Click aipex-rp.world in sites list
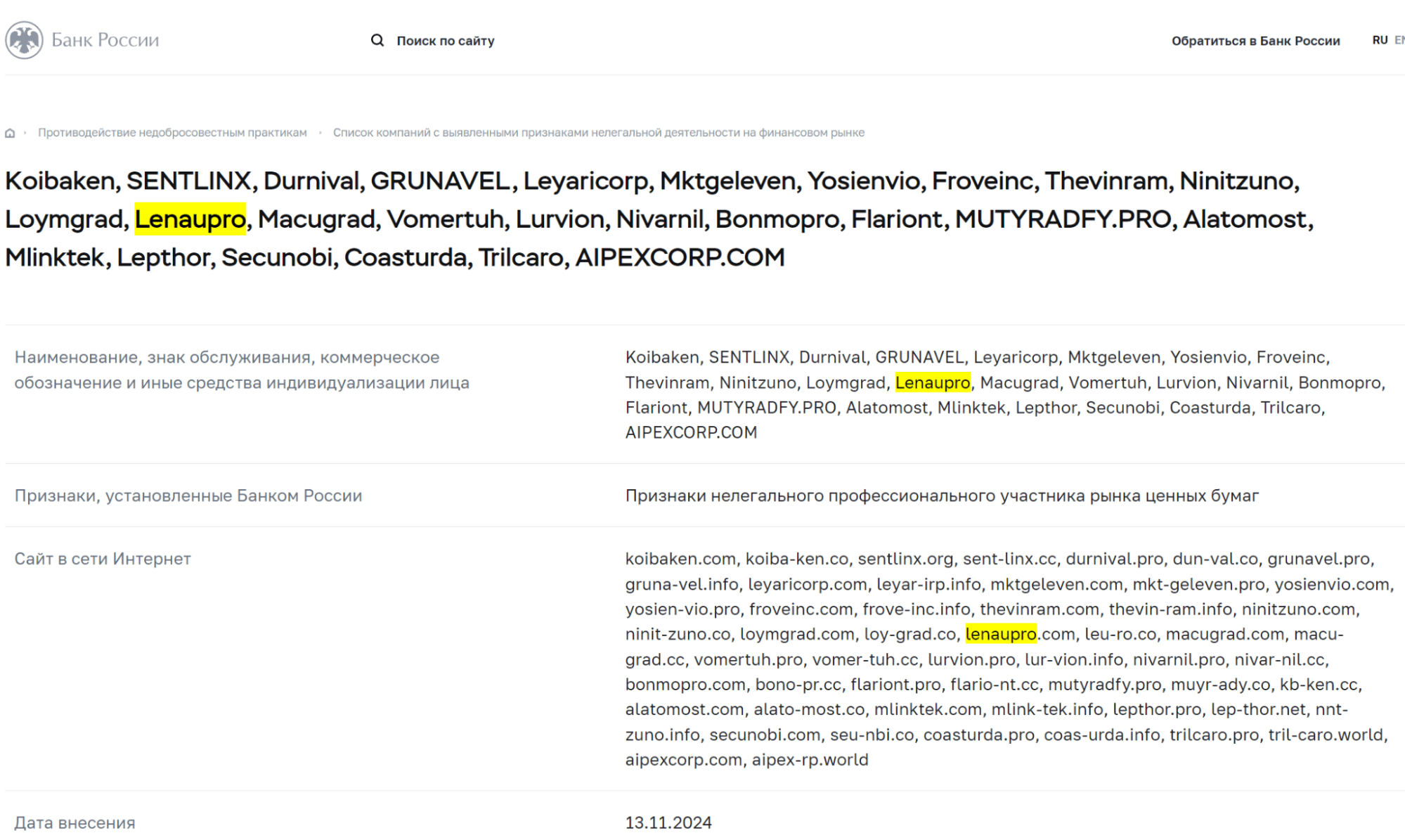The image size is (1405, 840). pyautogui.click(x=810, y=760)
